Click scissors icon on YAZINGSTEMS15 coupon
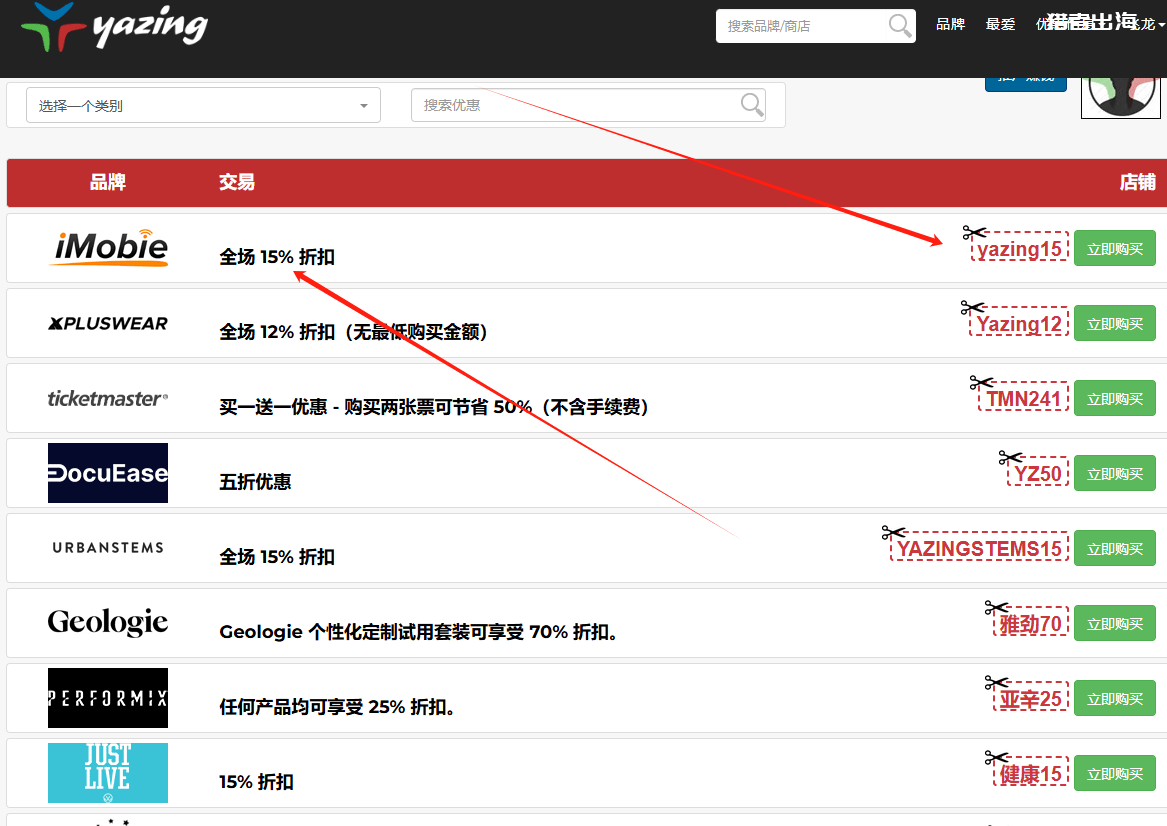 [x=893, y=533]
